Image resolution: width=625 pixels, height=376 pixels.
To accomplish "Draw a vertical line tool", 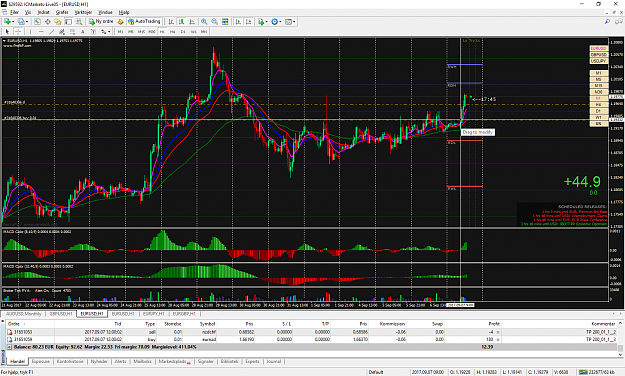I will (30, 31).
